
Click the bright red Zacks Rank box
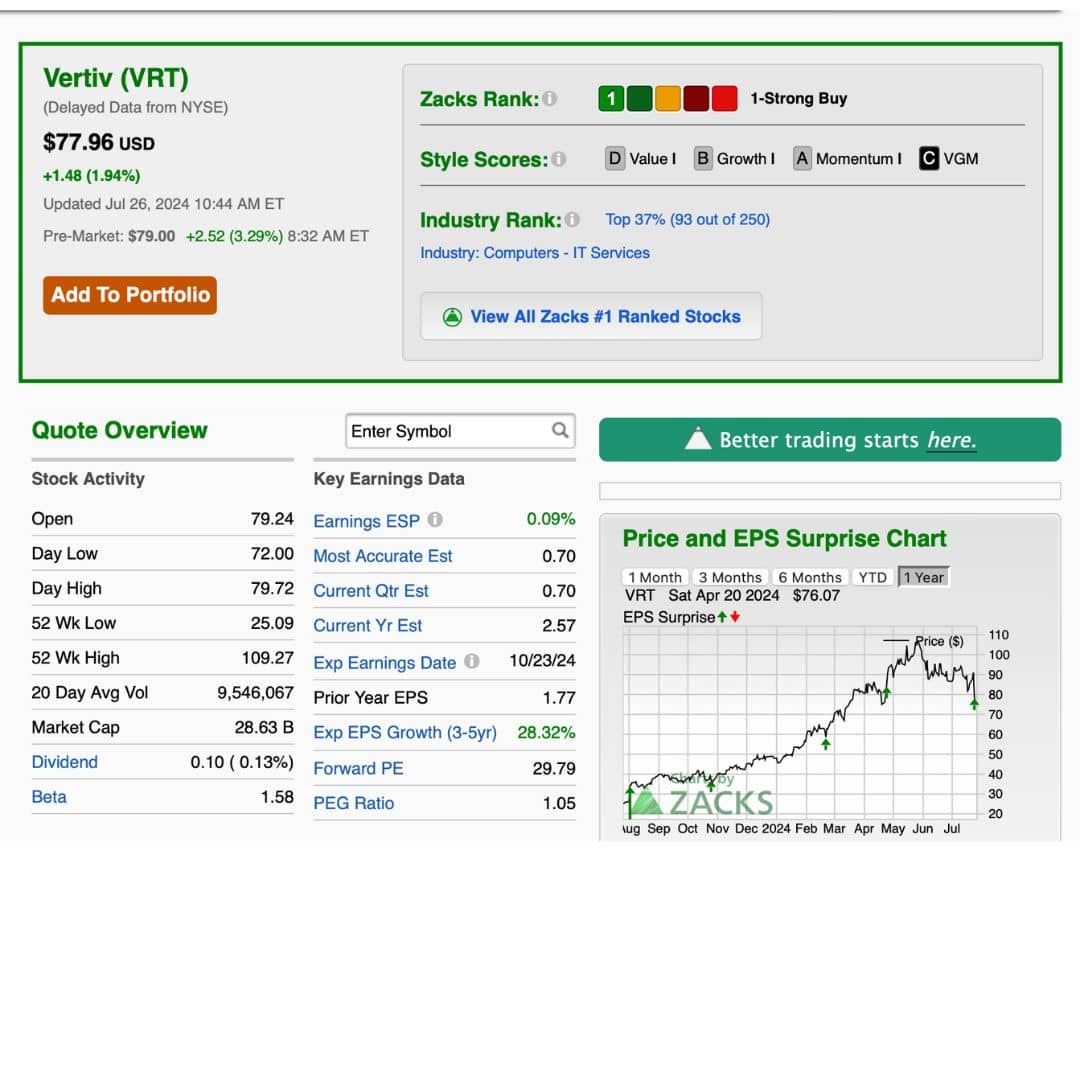(724, 98)
